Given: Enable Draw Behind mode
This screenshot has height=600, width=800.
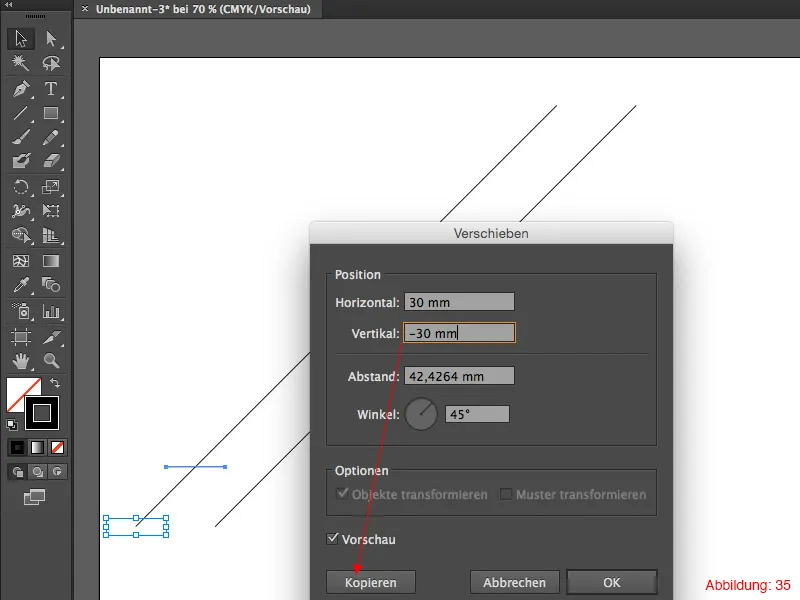Looking at the screenshot, I should (x=37, y=472).
